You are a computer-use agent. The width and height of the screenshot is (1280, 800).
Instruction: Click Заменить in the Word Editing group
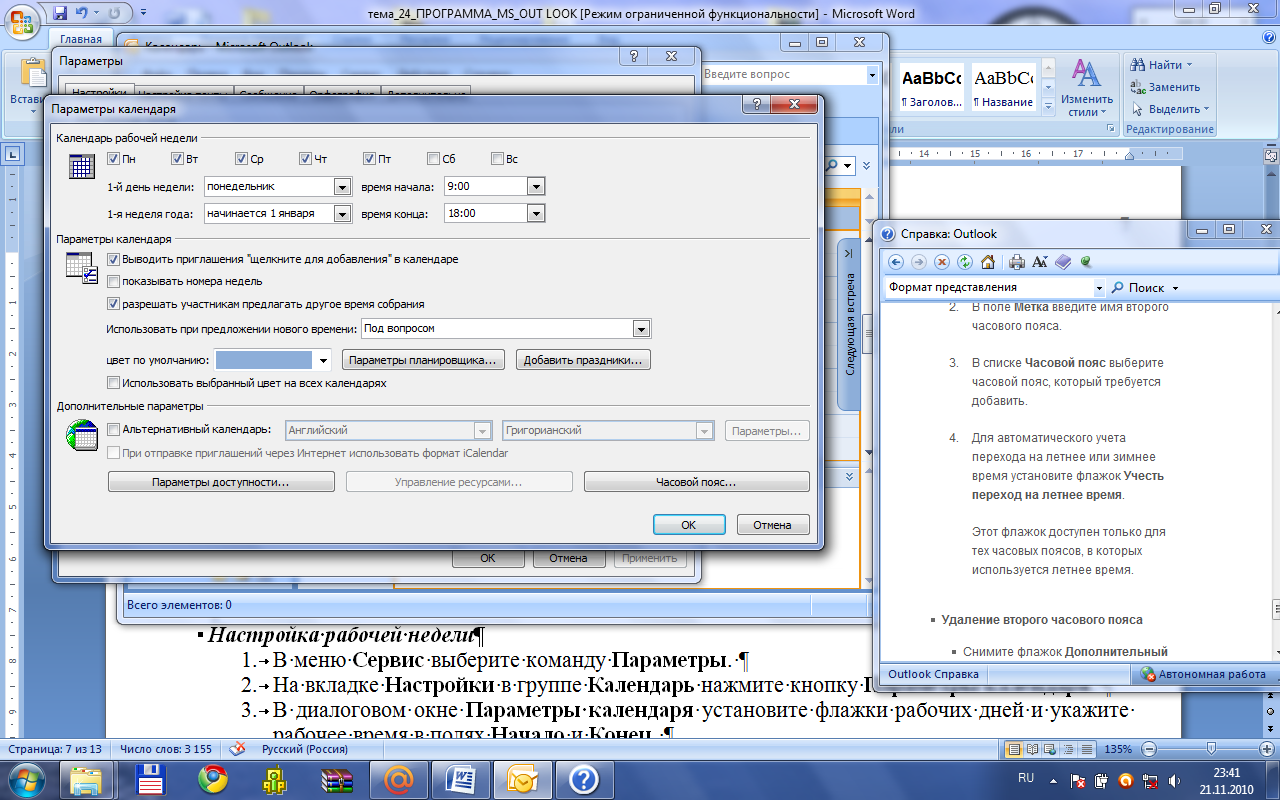[x=1166, y=87]
